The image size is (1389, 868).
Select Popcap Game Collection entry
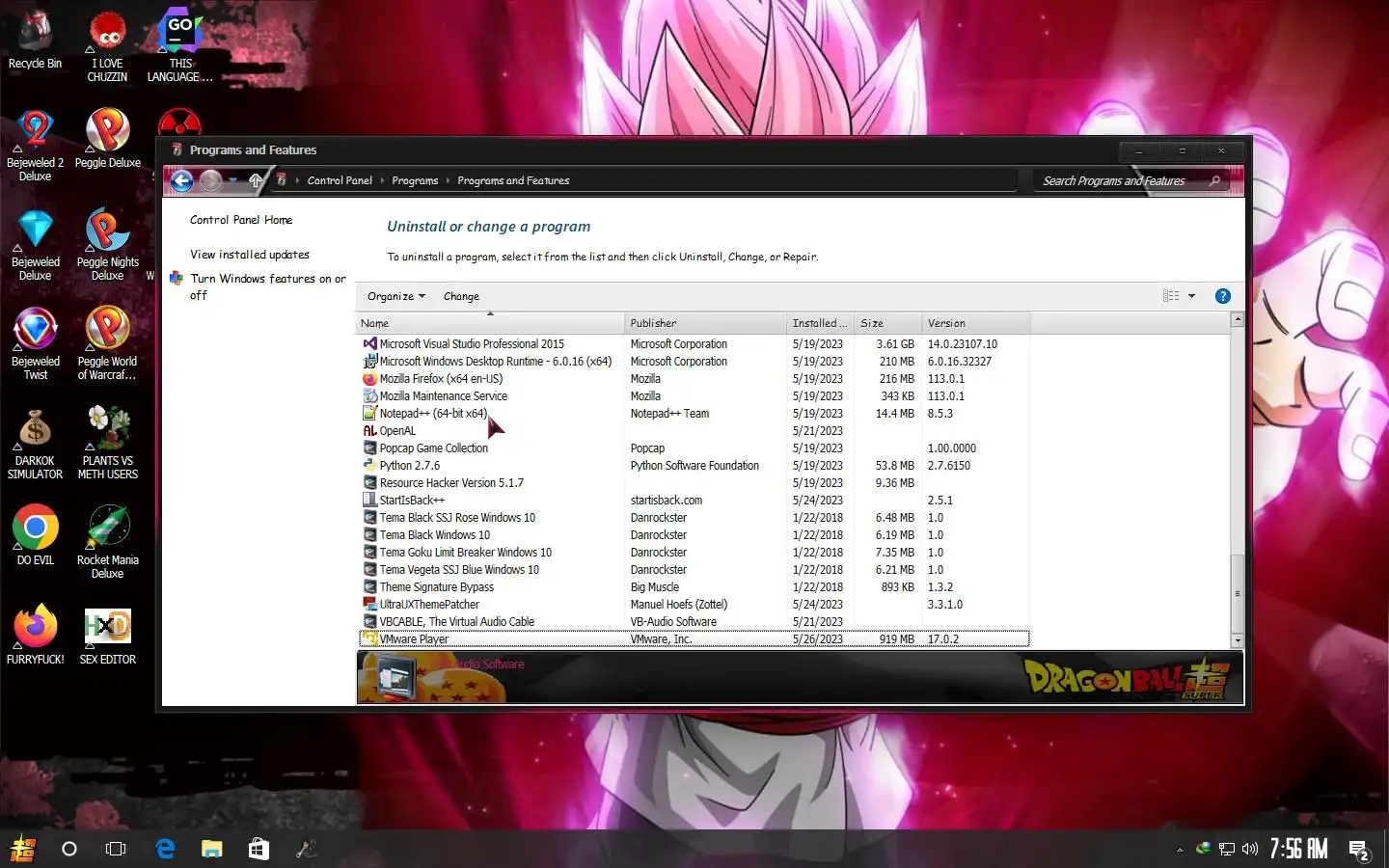tap(694, 448)
